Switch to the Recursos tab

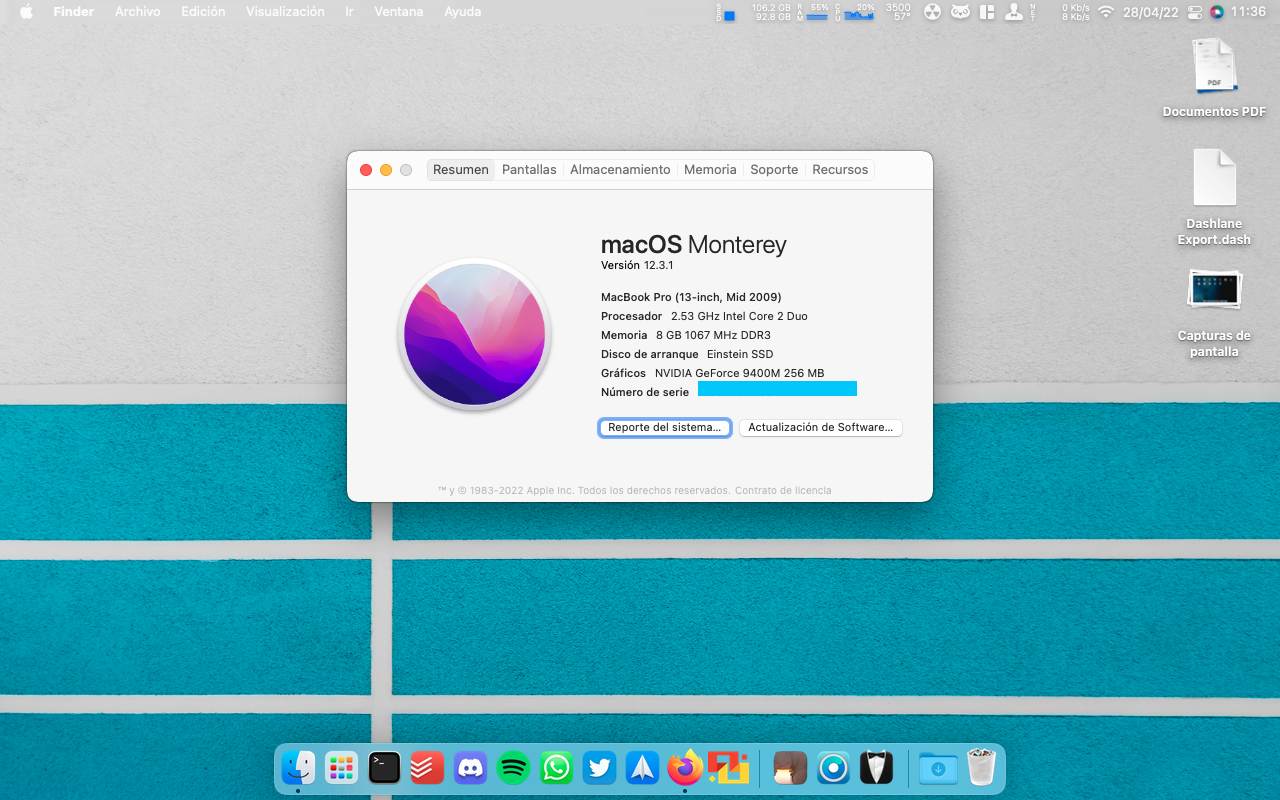840,170
